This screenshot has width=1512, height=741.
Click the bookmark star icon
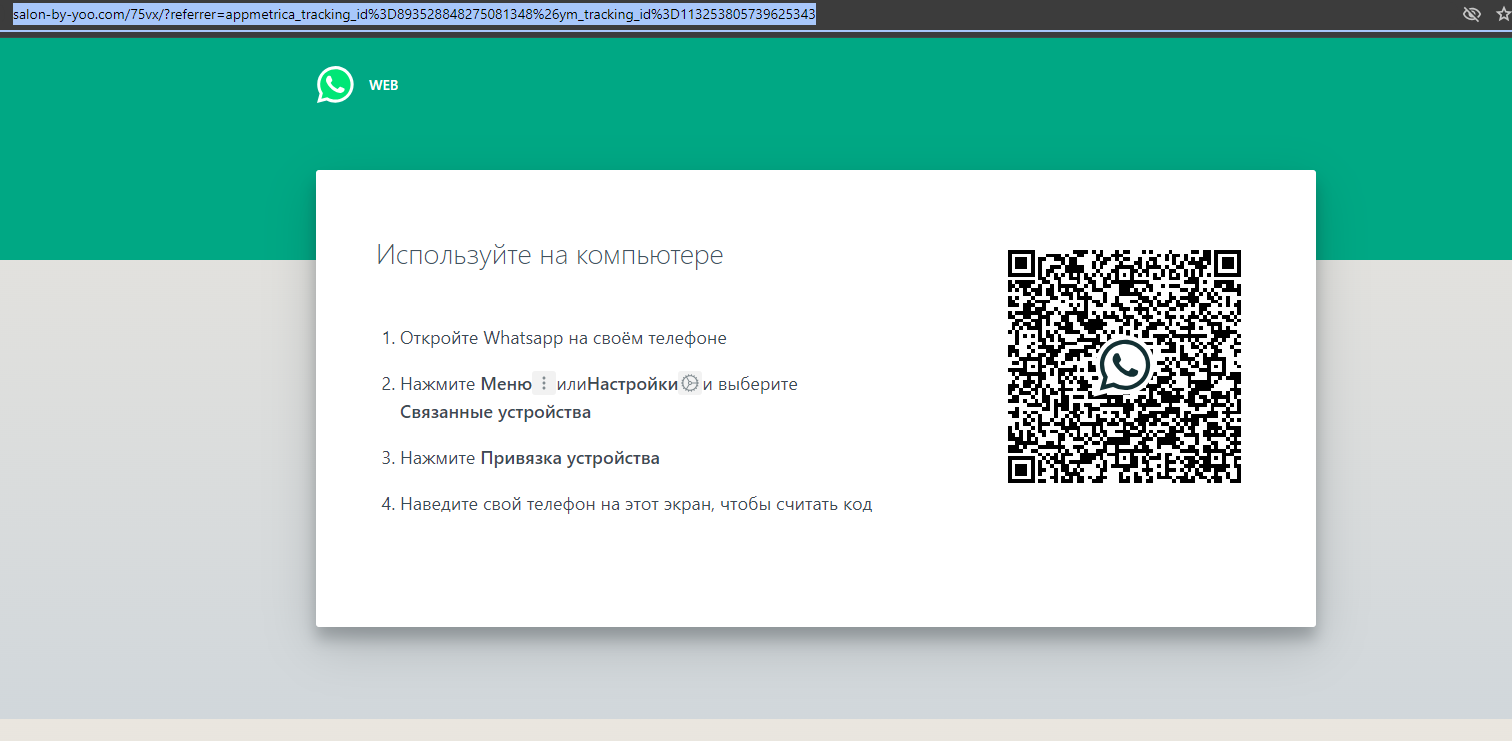click(1503, 14)
